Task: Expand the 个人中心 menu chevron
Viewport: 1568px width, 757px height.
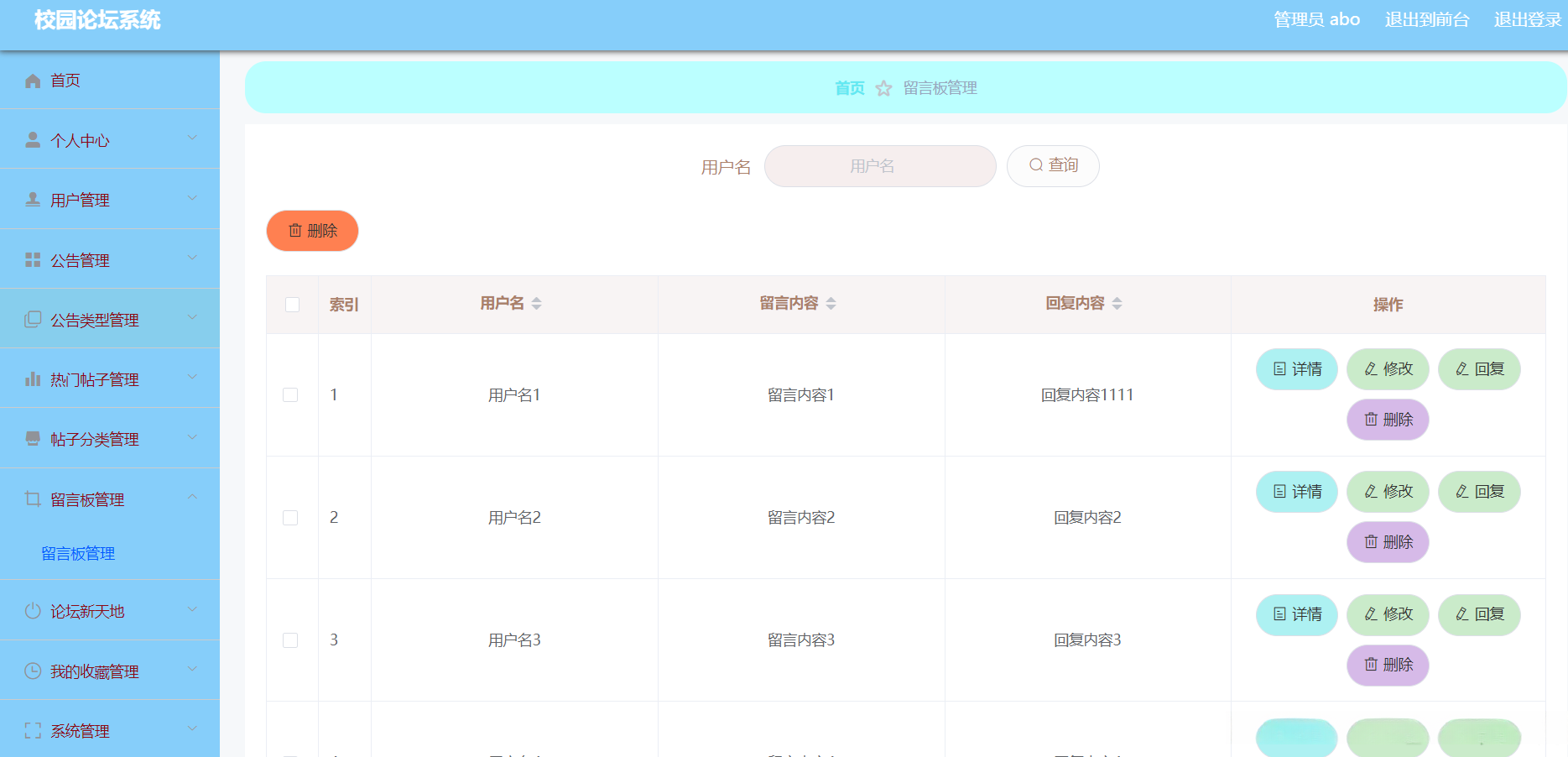Action: [192, 138]
